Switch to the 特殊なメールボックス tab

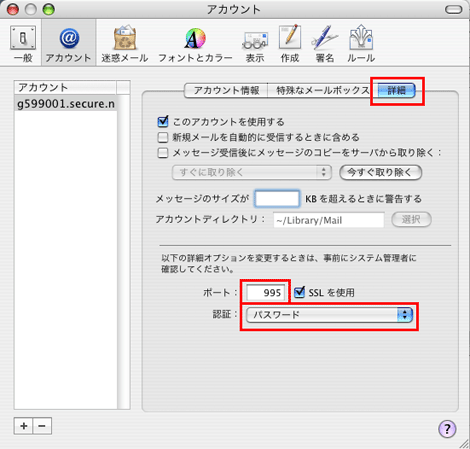pyautogui.click(x=323, y=90)
